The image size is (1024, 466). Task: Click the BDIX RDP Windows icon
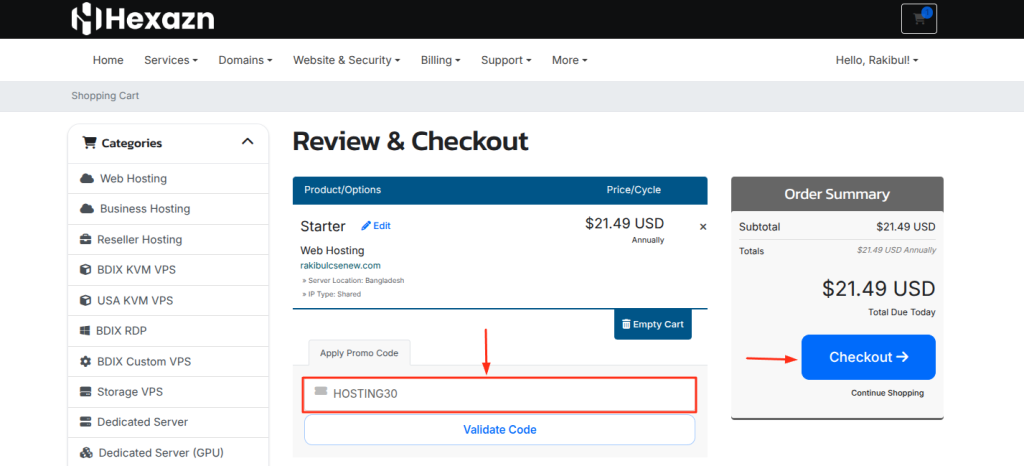(85, 331)
